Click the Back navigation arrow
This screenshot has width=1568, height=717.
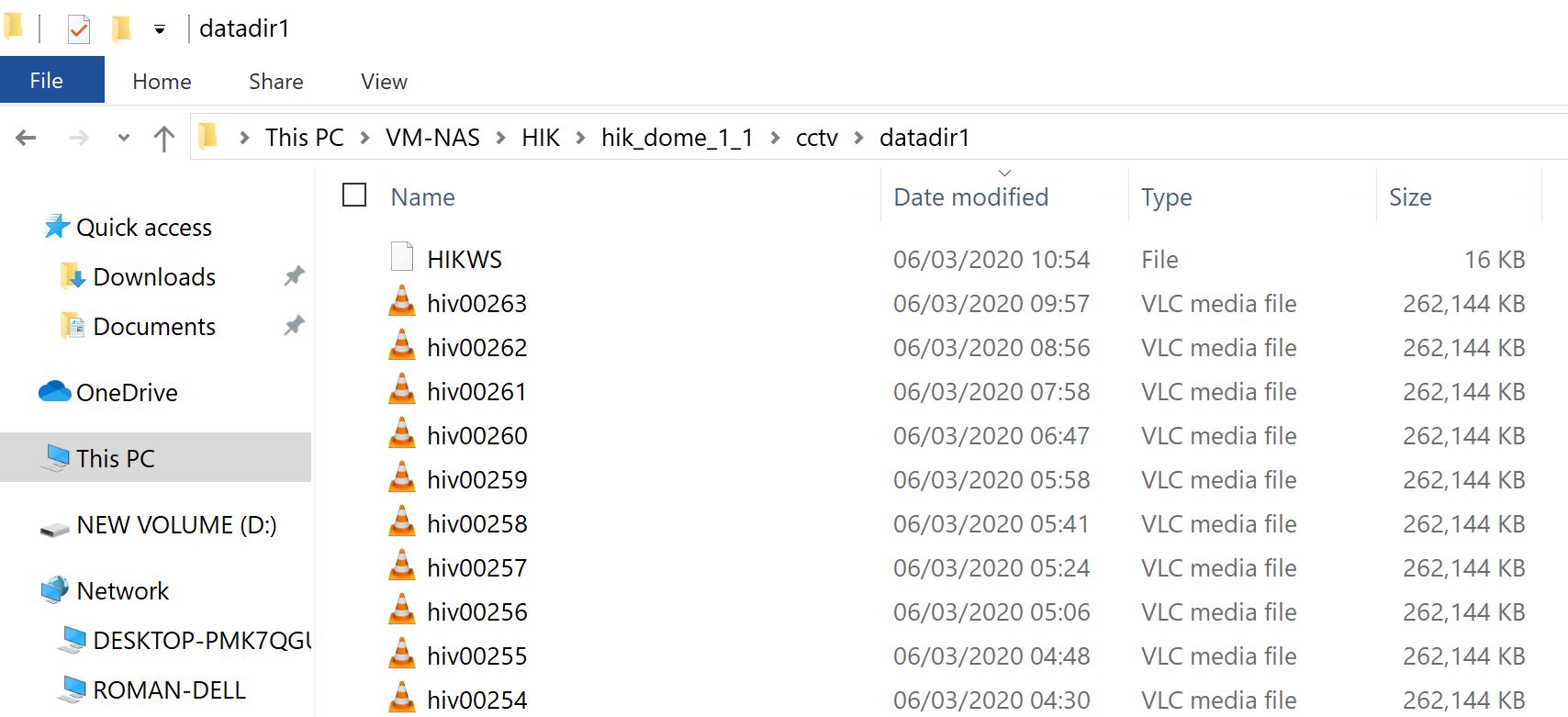click(x=26, y=138)
